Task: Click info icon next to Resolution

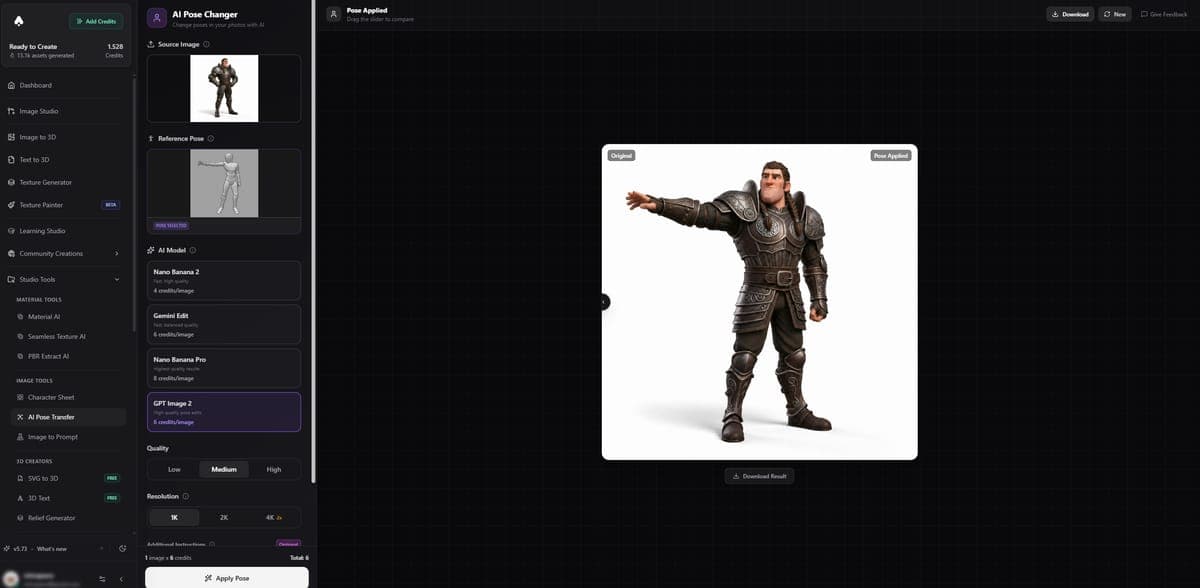Action: 186,496
